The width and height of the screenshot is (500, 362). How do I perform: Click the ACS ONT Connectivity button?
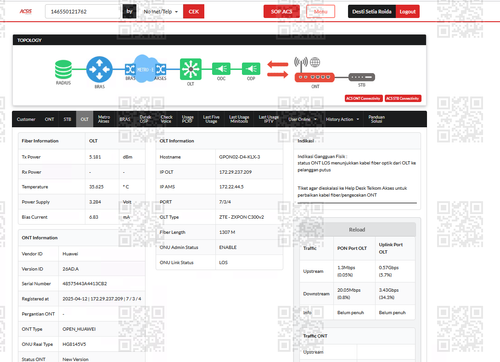click(x=363, y=98)
